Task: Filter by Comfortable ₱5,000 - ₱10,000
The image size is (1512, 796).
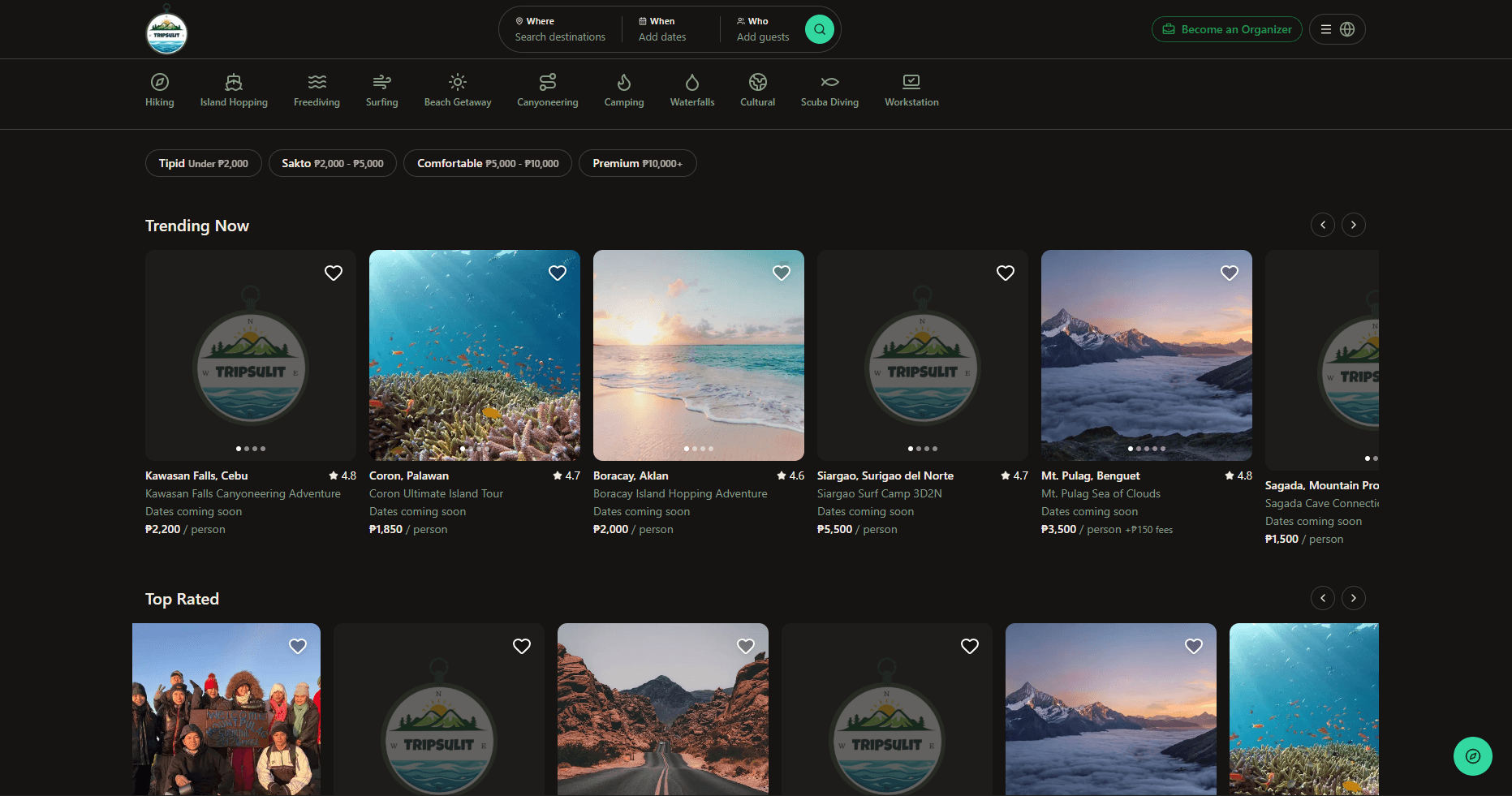Action: click(x=488, y=163)
